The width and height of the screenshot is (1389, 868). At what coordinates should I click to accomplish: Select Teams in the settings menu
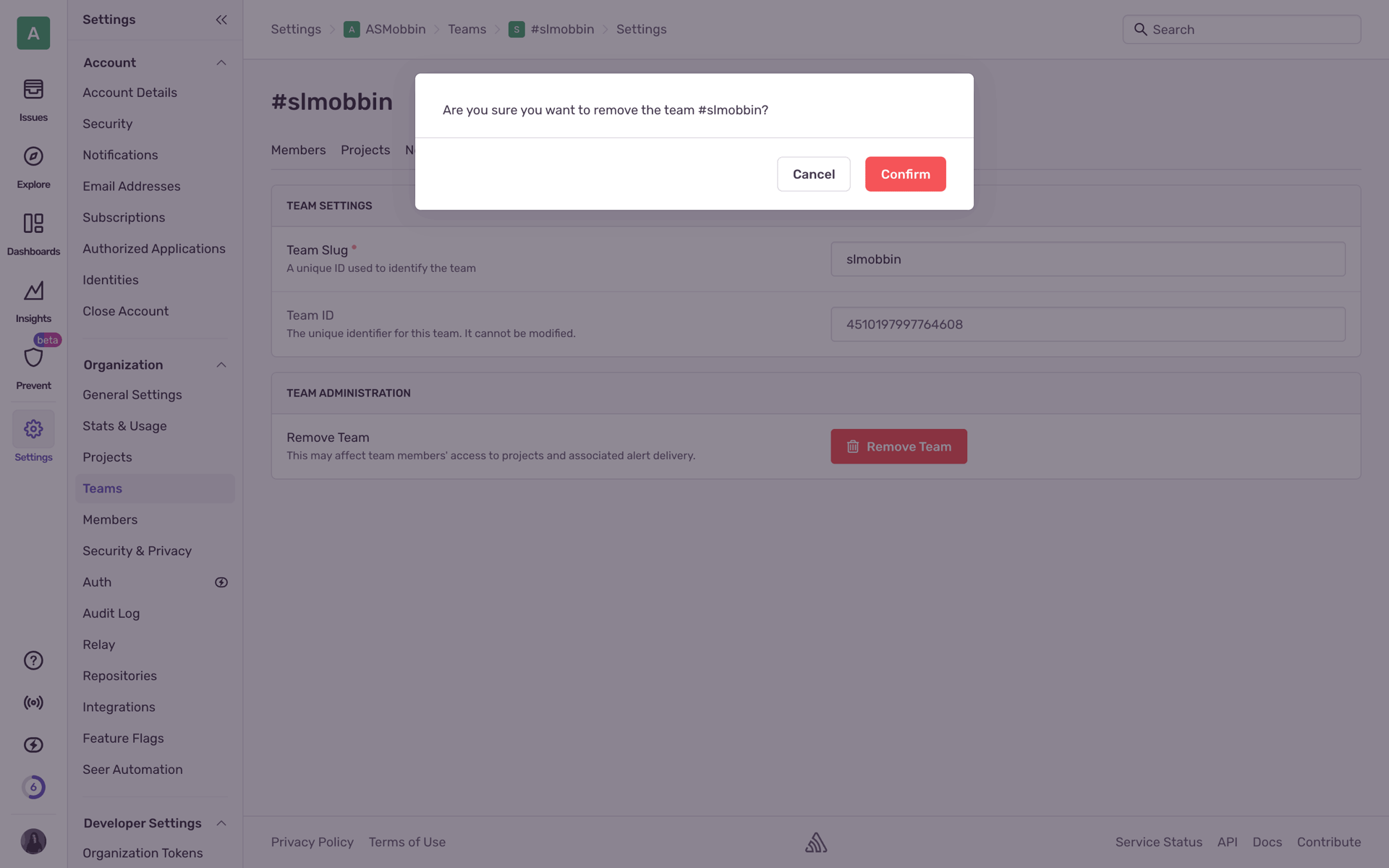pos(155,488)
